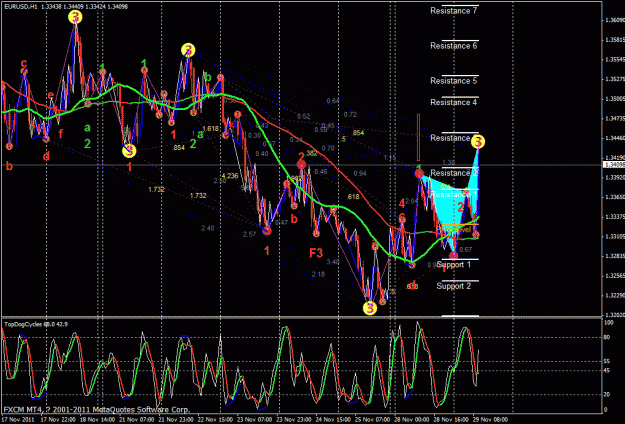Click the 29 Nov 08:00 time label
The image size is (625, 424).
point(490,420)
